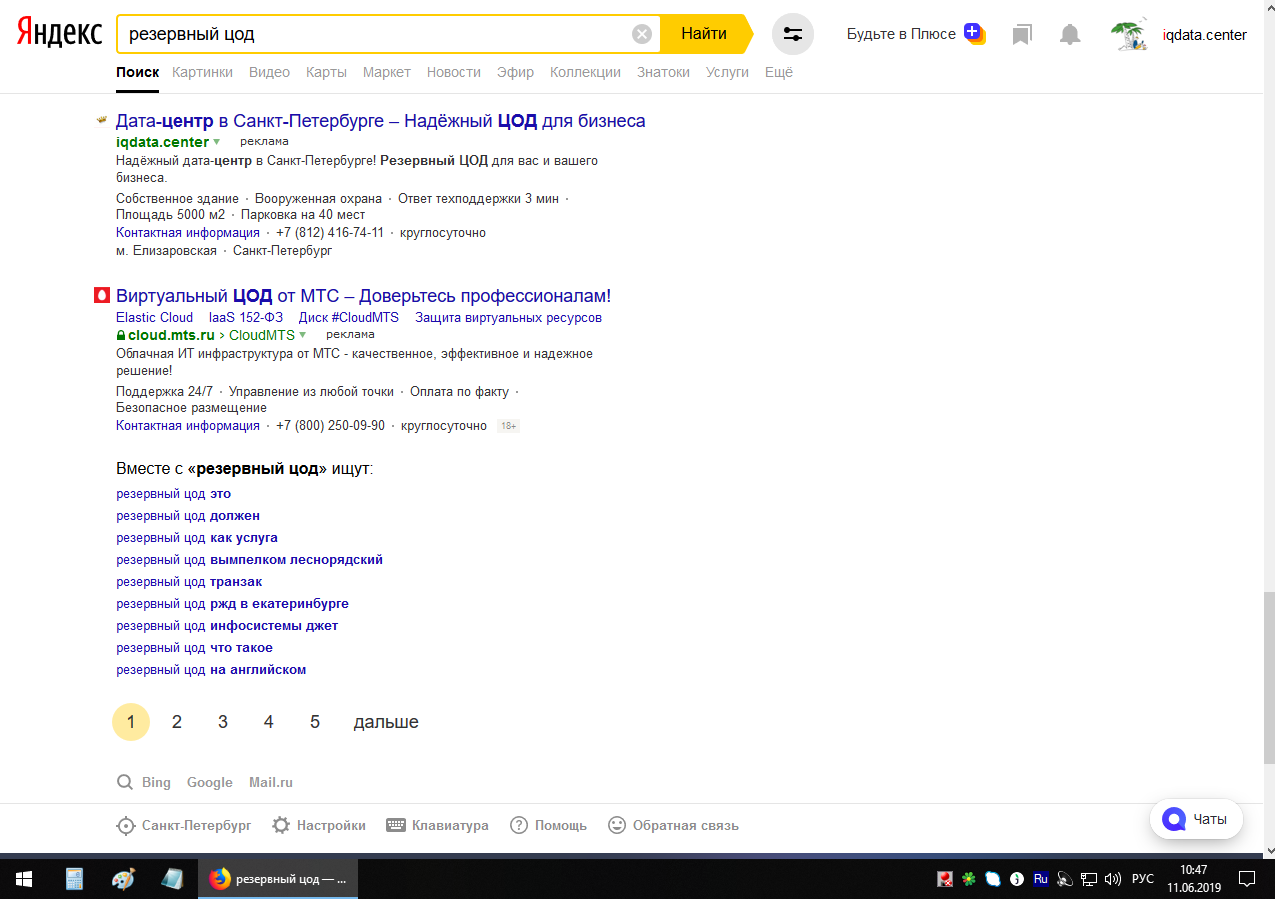Screen dimensions: 1275x899
Task: Search the query on Google
Action: (210, 783)
